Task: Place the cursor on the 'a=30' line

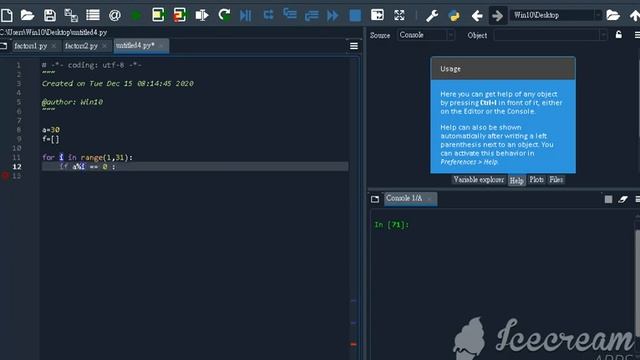Action: (x=51, y=130)
